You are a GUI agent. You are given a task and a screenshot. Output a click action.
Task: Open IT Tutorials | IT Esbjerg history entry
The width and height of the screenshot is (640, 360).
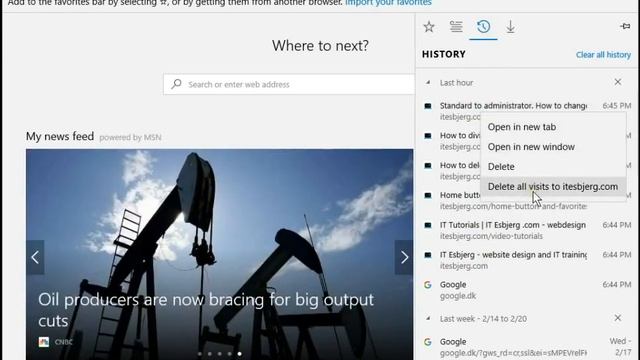tap(527, 230)
